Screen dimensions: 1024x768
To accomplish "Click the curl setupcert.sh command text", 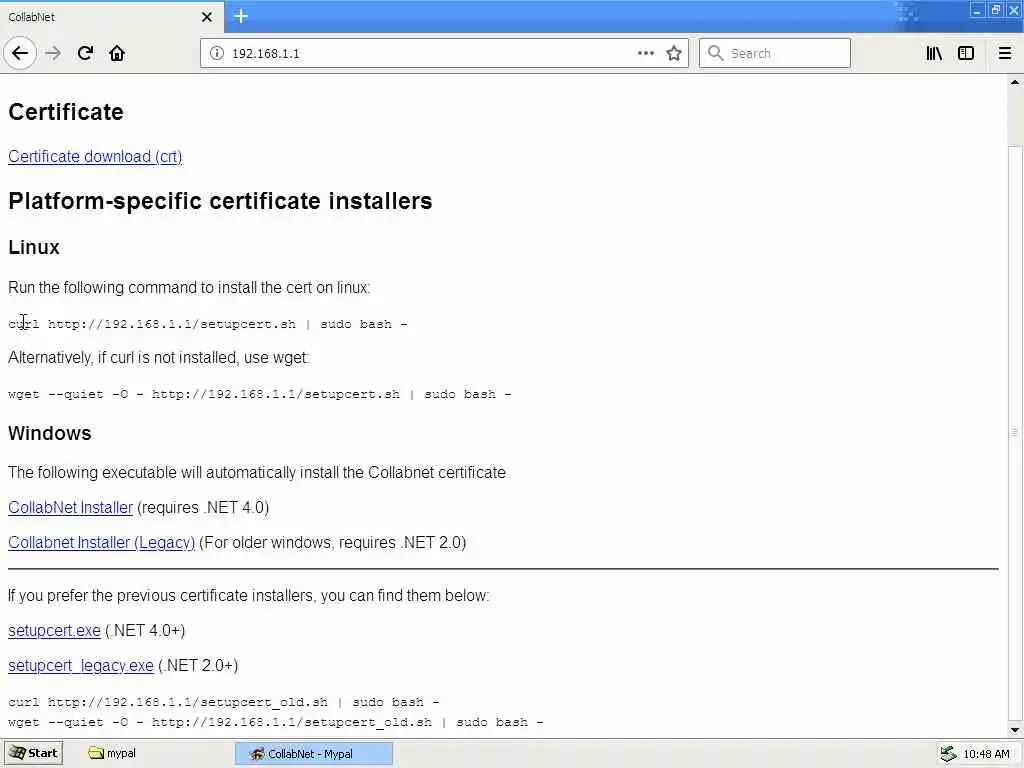I will click(x=208, y=324).
